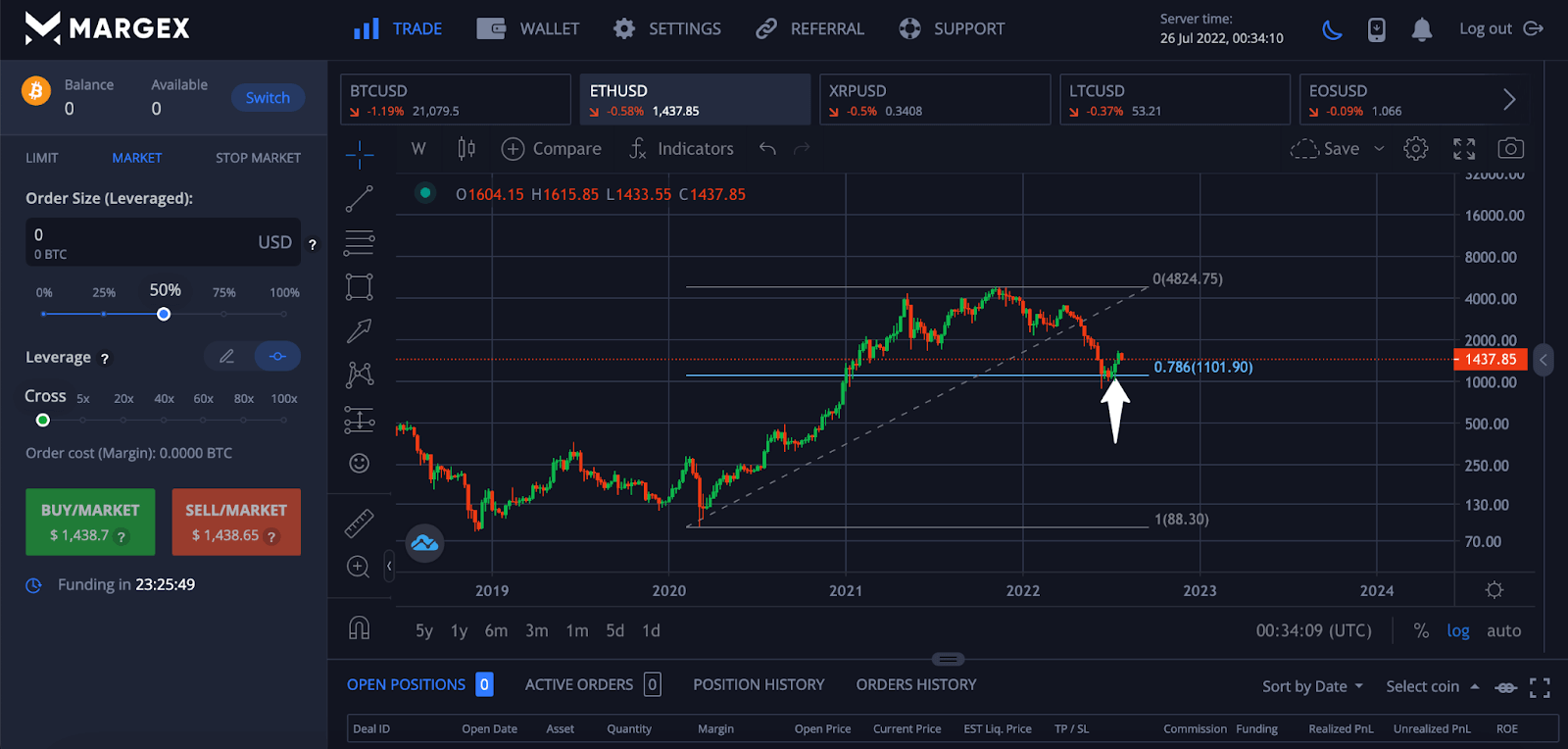Click the BUY/MARKET button
Screen dimensions: 1568x749
(90, 522)
